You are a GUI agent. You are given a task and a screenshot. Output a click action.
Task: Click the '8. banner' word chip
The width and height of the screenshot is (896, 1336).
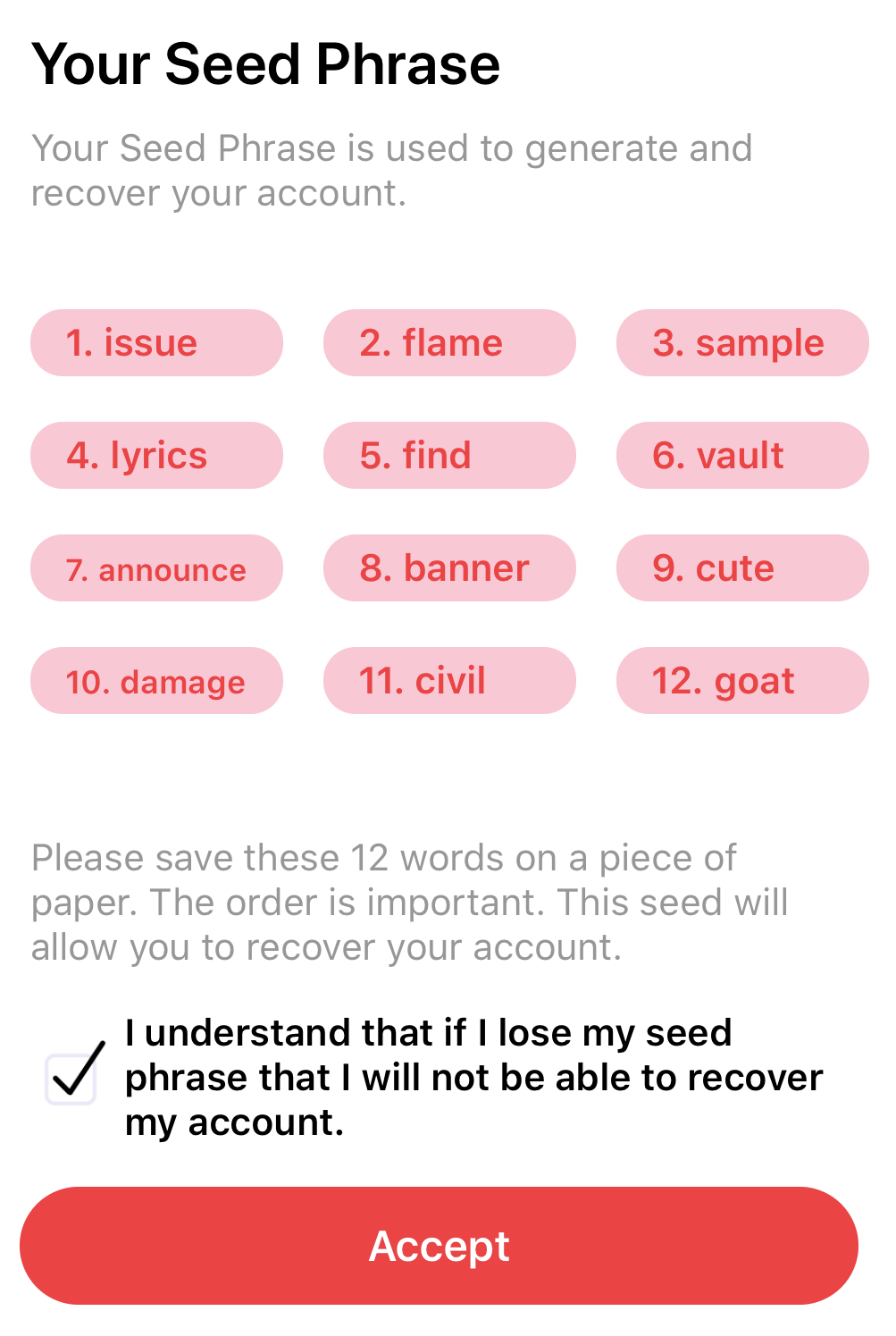(x=449, y=568)
